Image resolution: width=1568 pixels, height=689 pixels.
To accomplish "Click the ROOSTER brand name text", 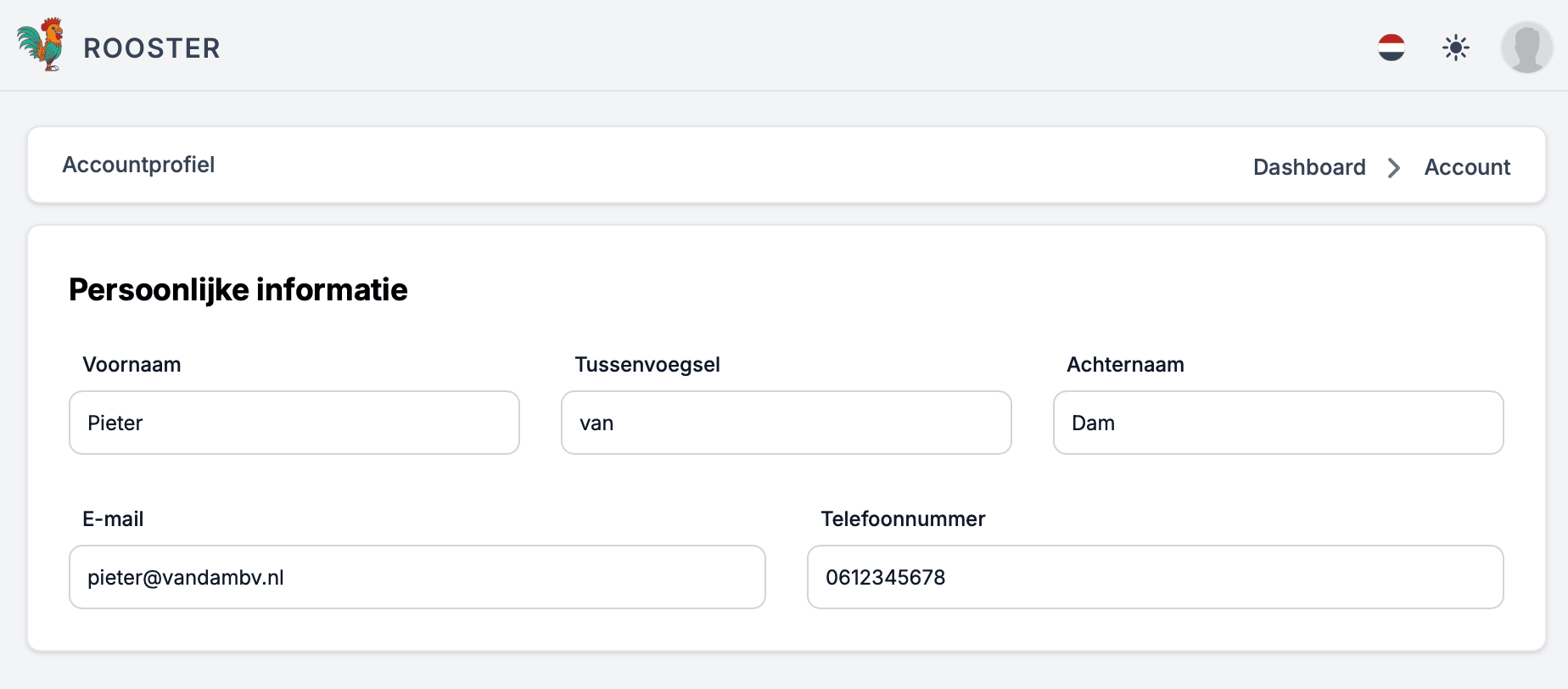I will click(x=152, y=48).
